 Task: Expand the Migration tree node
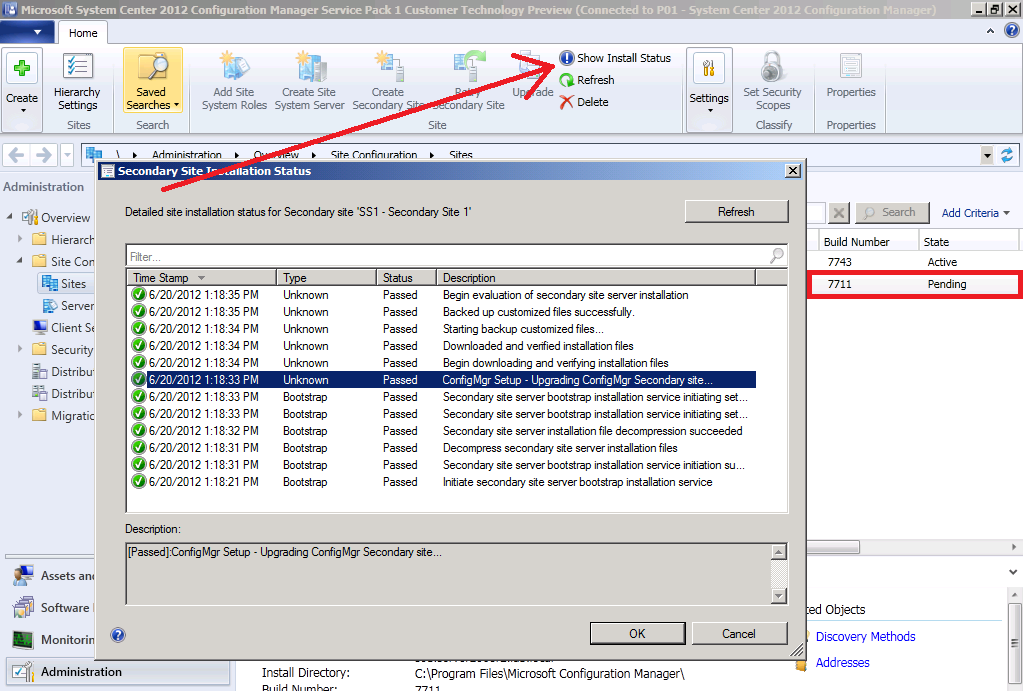tap(20, 415)
